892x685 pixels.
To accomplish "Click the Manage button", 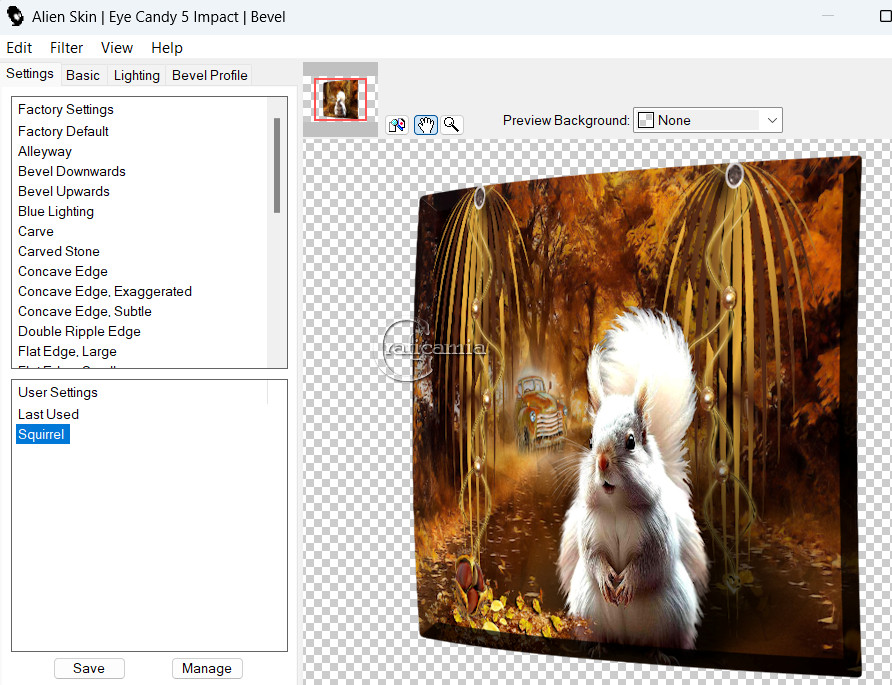I will 207,669.
